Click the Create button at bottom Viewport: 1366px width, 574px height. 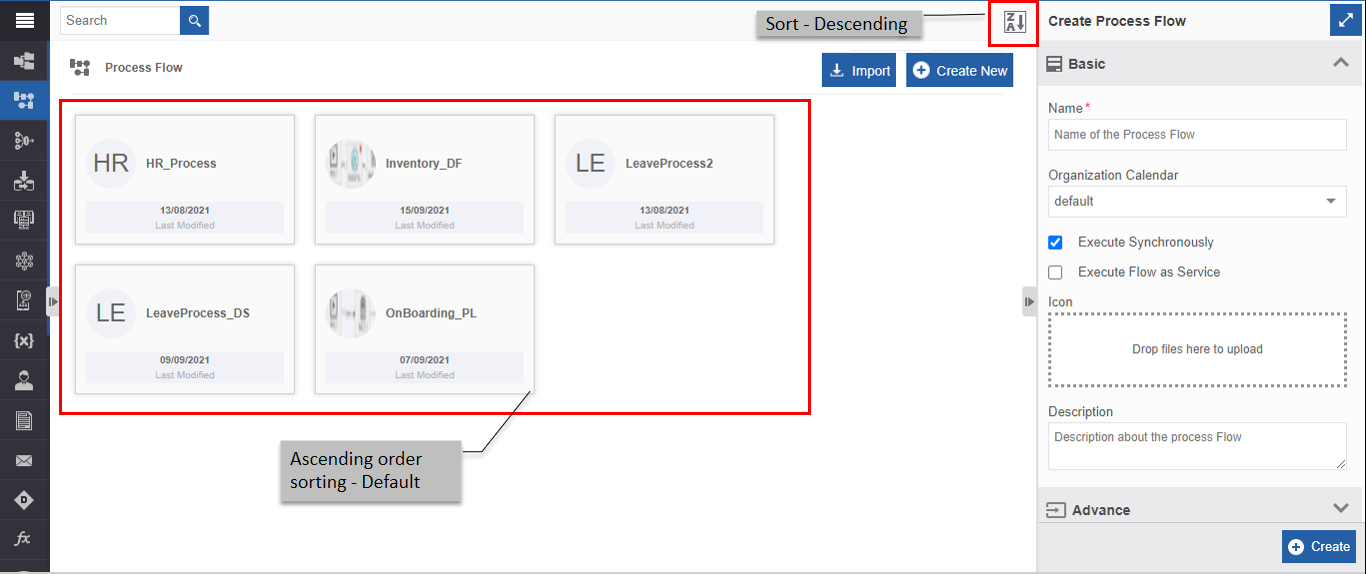click(x=1319, y=546)
